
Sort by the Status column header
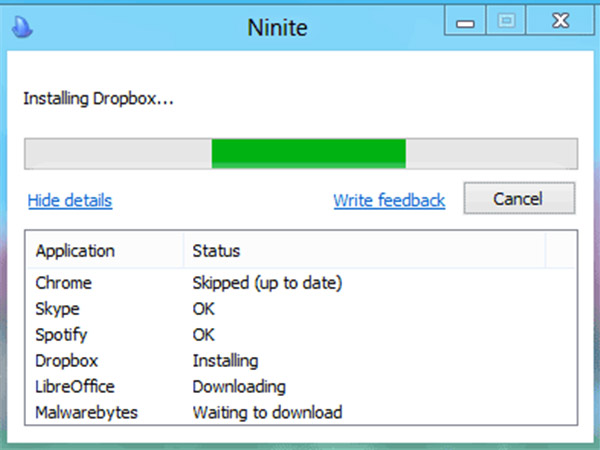(216, 250)
